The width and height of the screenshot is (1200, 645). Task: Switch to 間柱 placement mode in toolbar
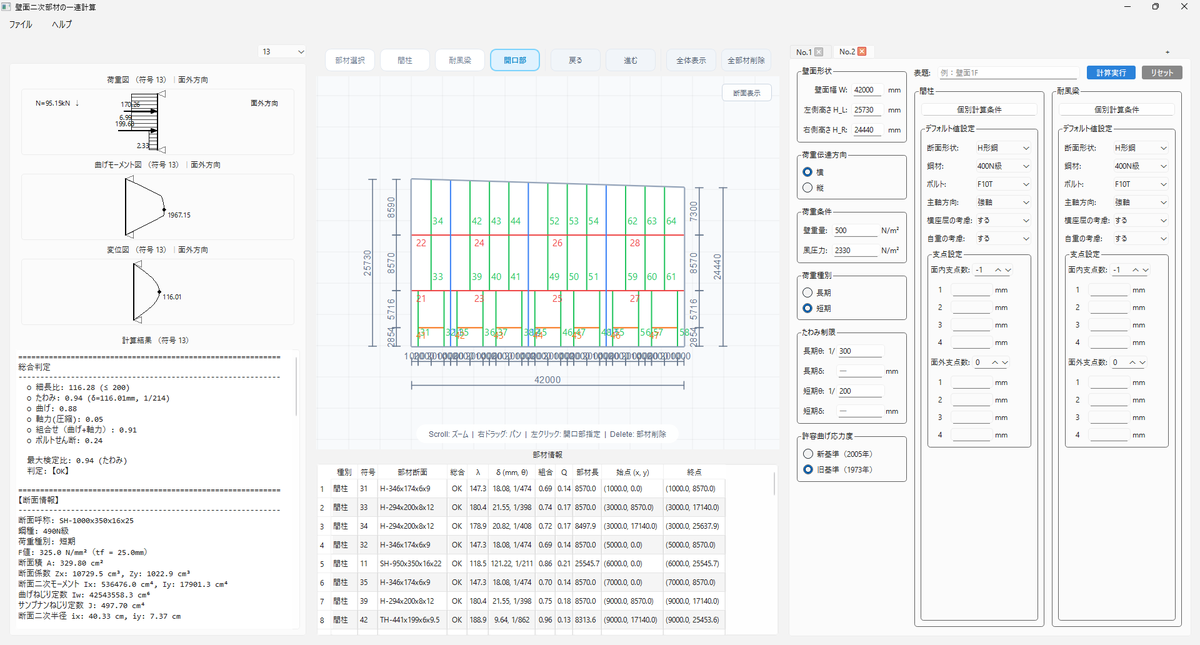click(405, 60)
